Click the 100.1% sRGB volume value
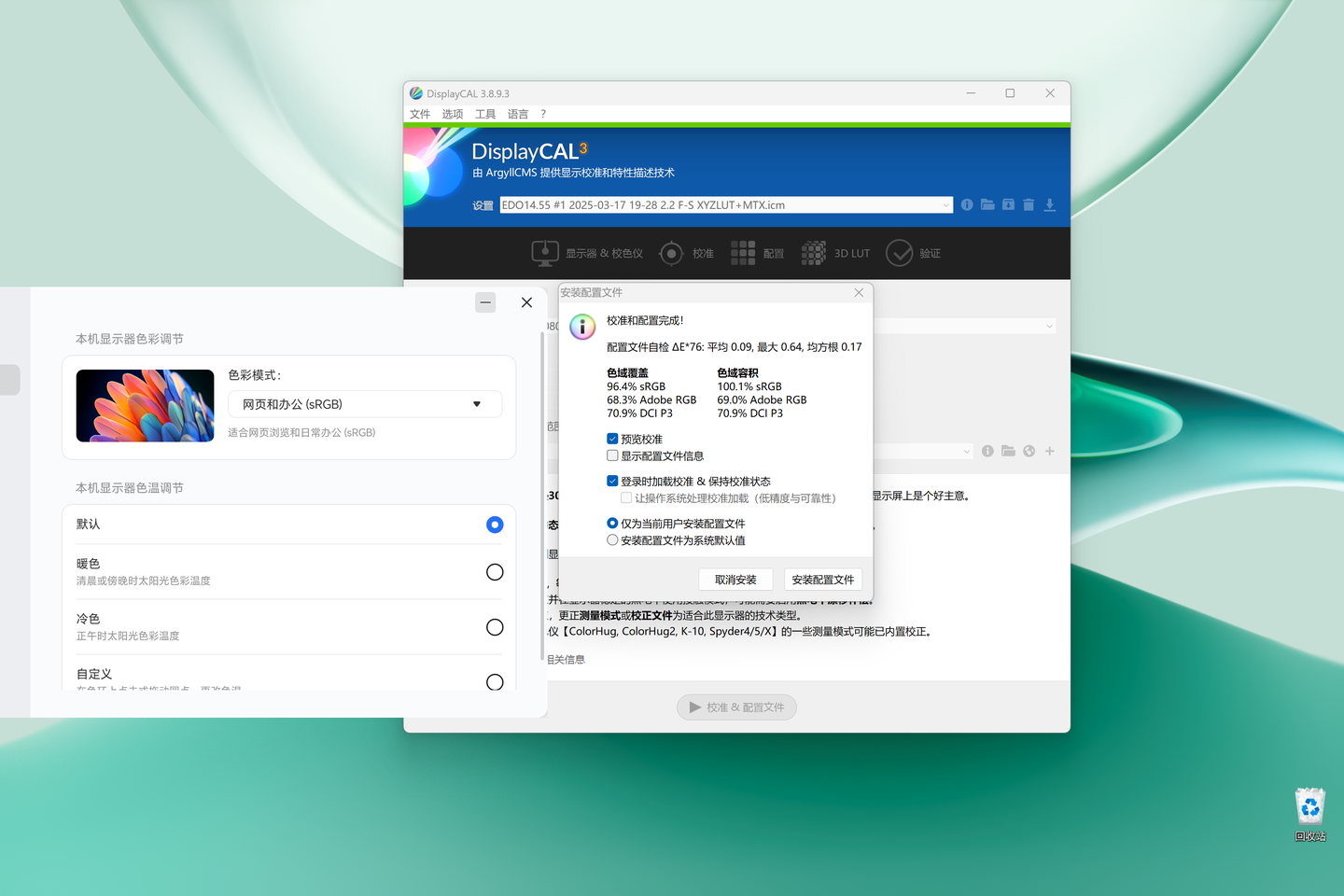1344x896 pixels. click(749, 386)
